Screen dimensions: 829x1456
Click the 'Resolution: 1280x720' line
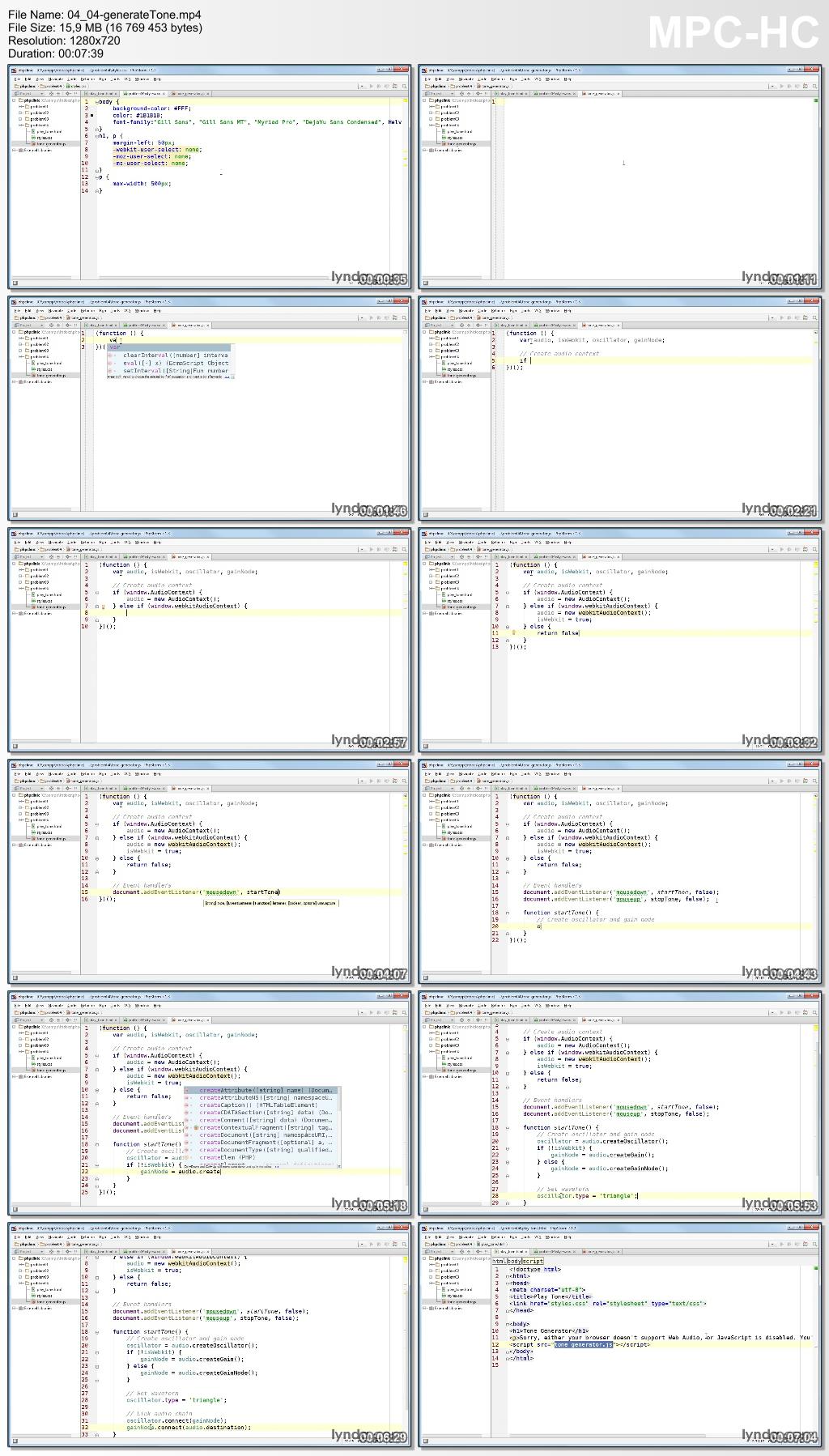point(64,40)
